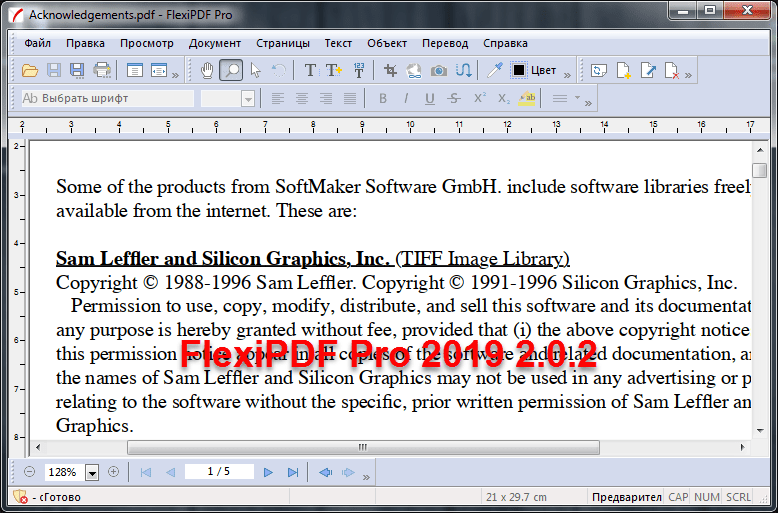Click the hyperlink globe icon
The image size is (778, 513).
(414, 70)
